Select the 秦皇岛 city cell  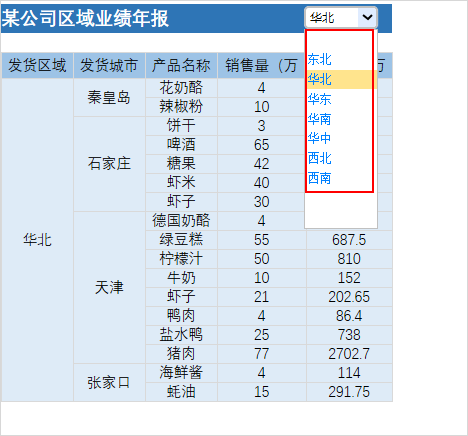click(x=109, y=97)
